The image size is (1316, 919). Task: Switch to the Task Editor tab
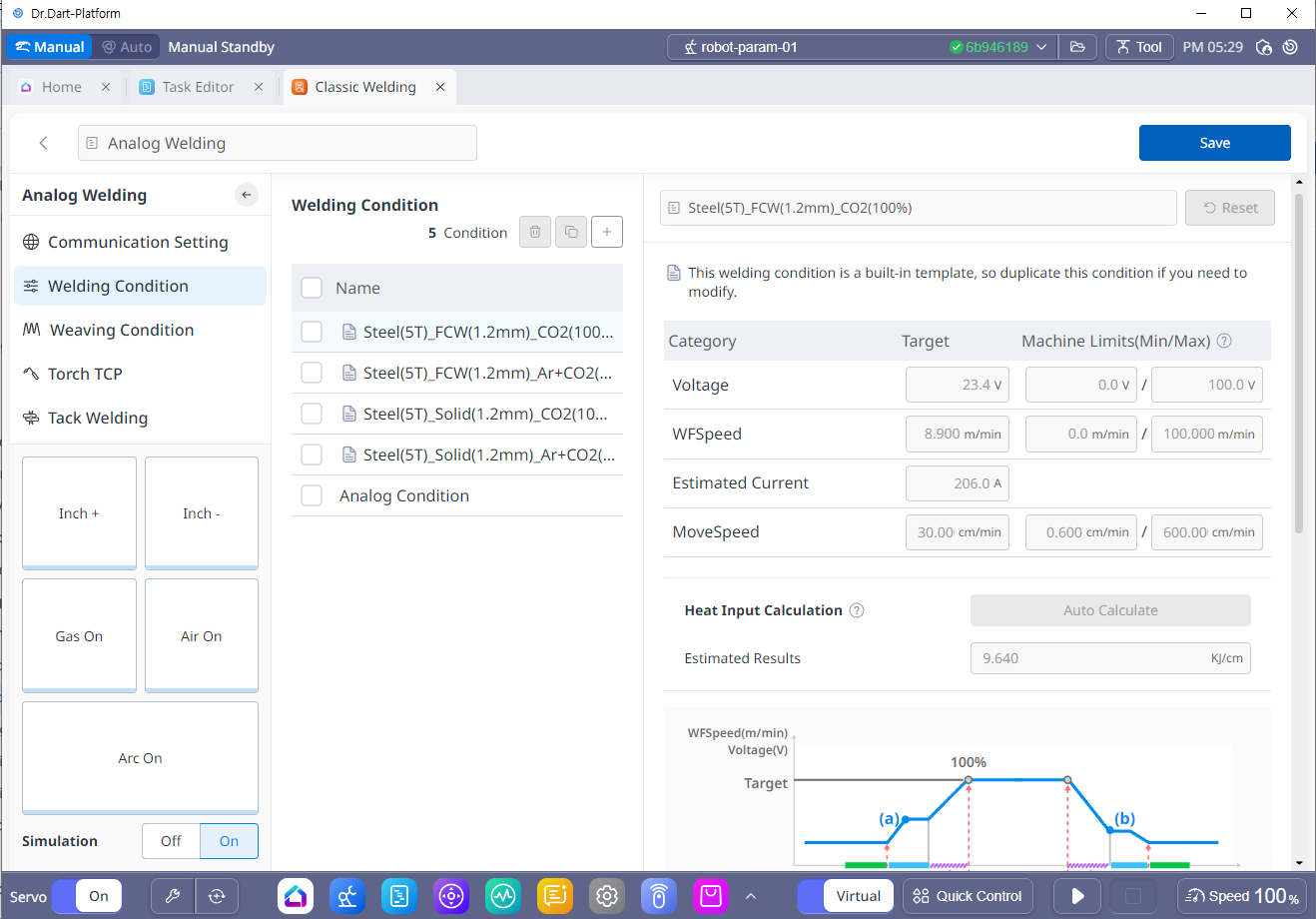coord(198,87)
